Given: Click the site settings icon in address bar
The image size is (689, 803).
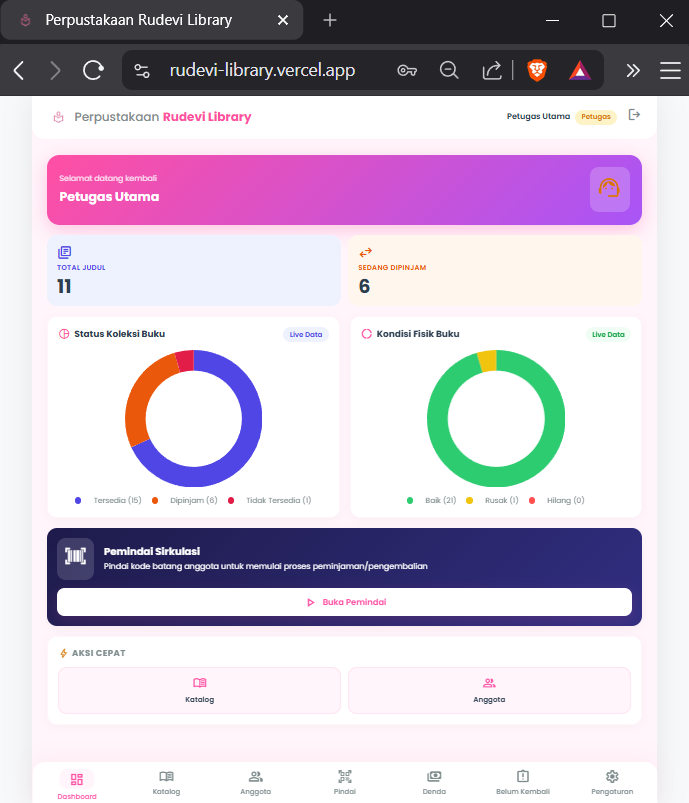Looking at the screenshot, I should coord(142,70).
